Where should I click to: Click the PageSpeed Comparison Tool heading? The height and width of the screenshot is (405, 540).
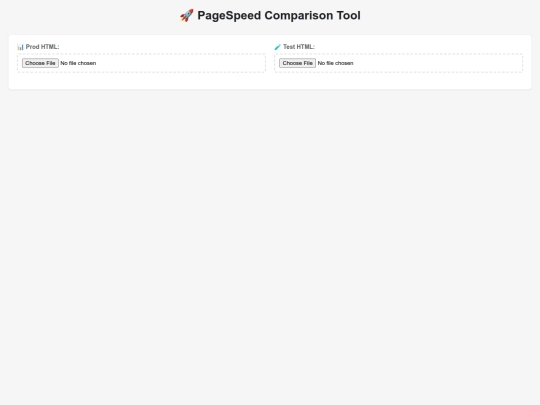click(270, 15)
